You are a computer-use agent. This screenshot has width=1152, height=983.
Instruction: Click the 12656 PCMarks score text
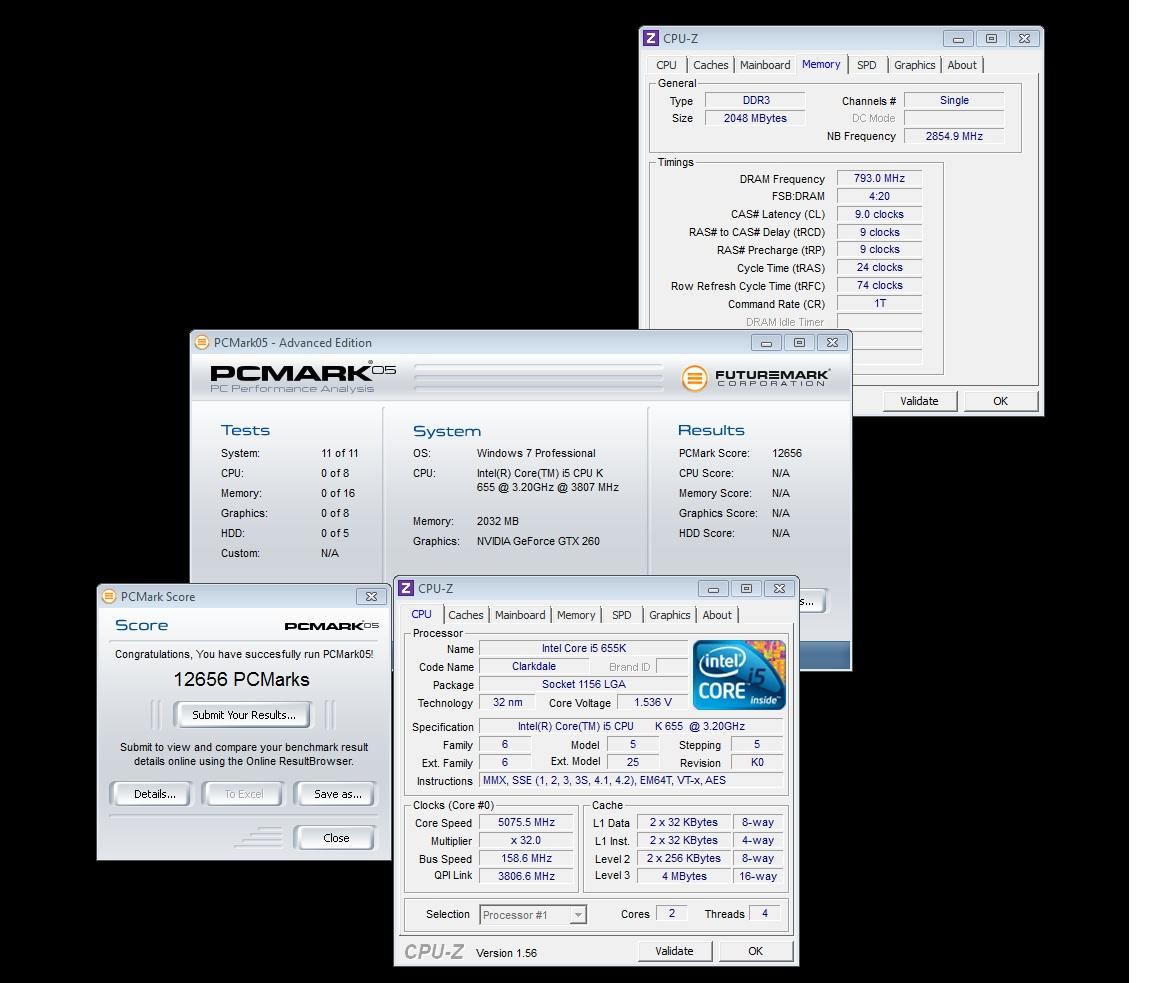pyautogui.click(x=241, y=680)
